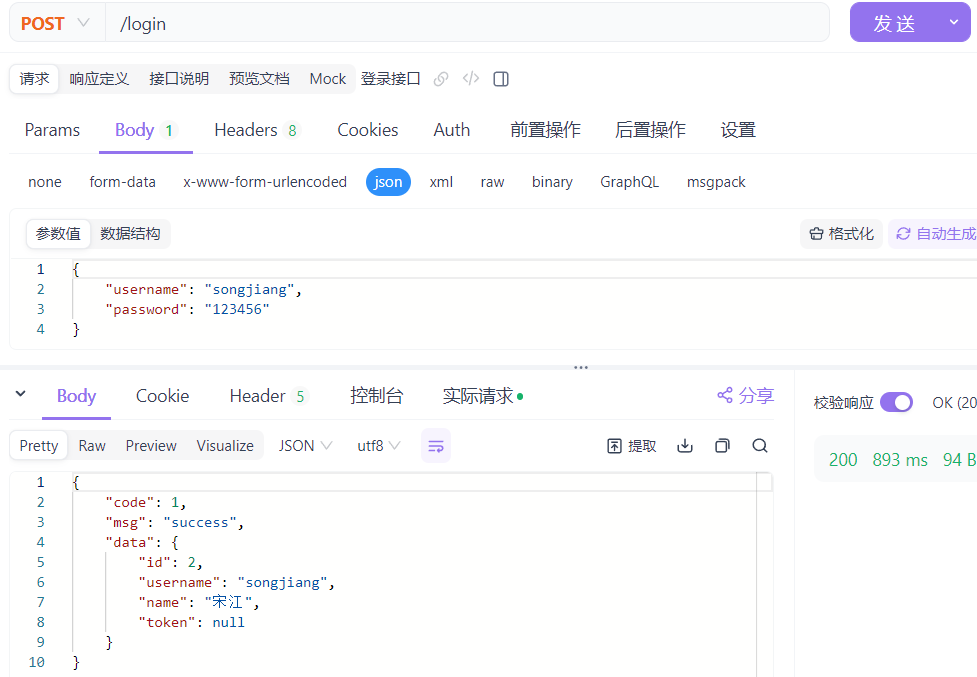Click the share icon next to 分享
This screenshot has width=977, height=677.
(x=725, y=395)
